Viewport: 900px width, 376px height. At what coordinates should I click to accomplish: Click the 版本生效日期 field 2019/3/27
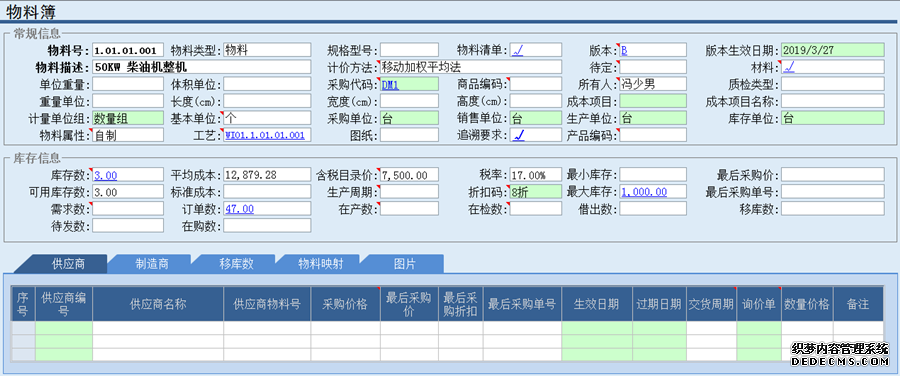pyautogui.click(x=832, y=50)
